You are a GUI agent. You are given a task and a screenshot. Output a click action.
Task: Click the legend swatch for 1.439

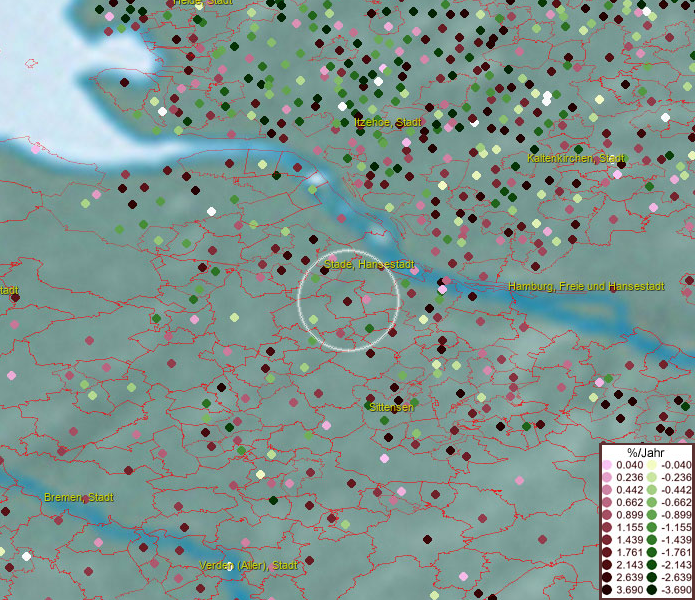point(607,540)
